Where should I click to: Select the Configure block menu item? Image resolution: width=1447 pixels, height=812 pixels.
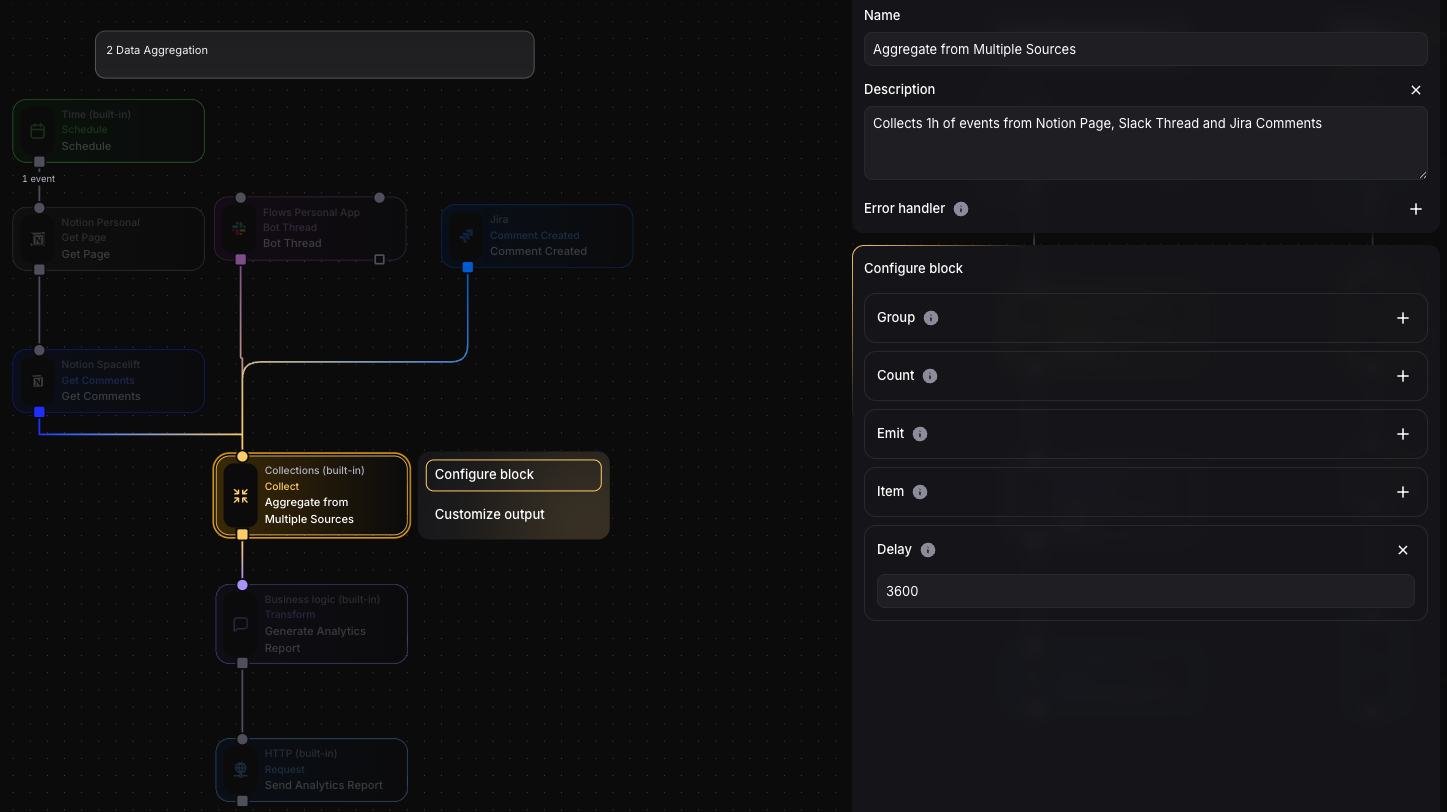(x=513, y=475)
